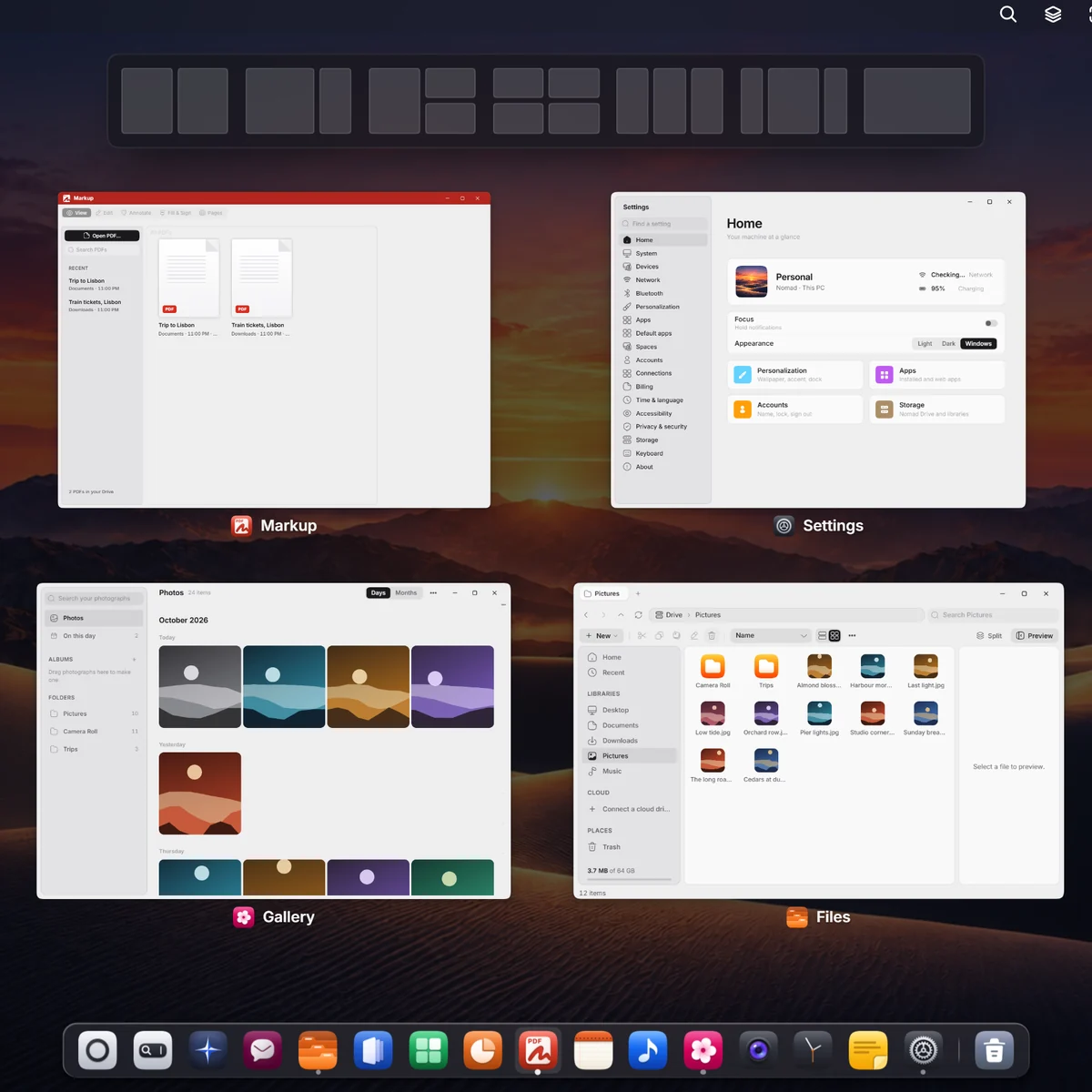Open the pink flower Gallery app in the dock
Image resolution: width=1092 pixels, height=1092 pixels.
point(703,1050)
